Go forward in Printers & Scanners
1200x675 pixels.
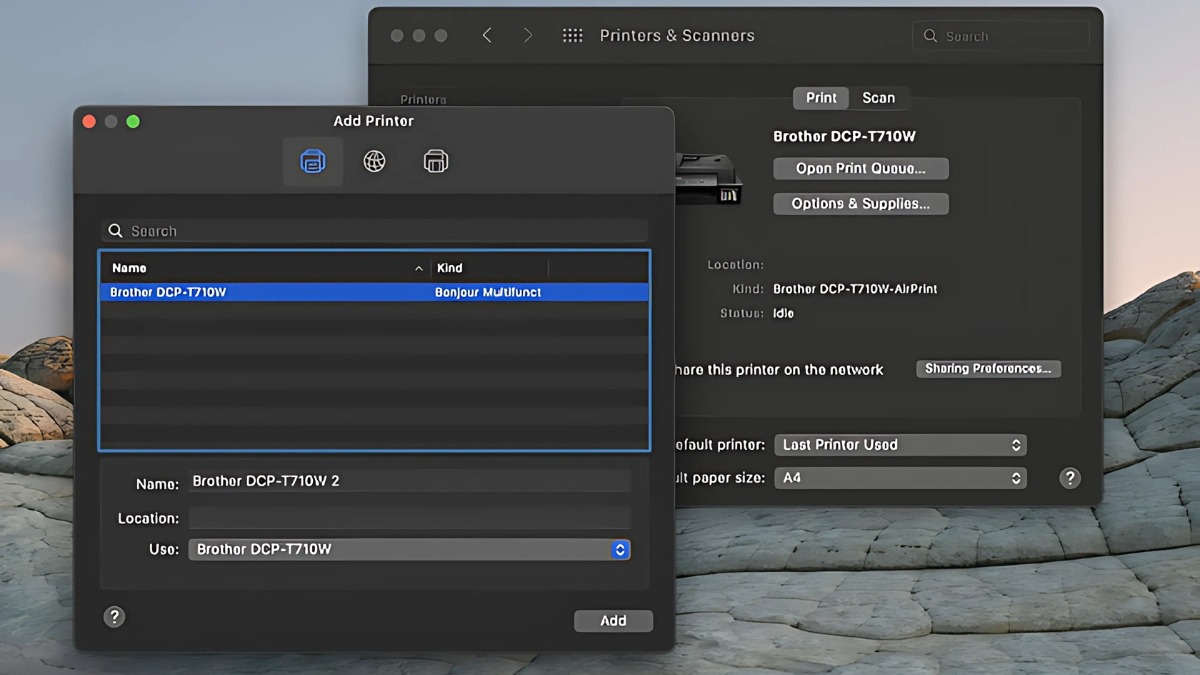(528, 35)
